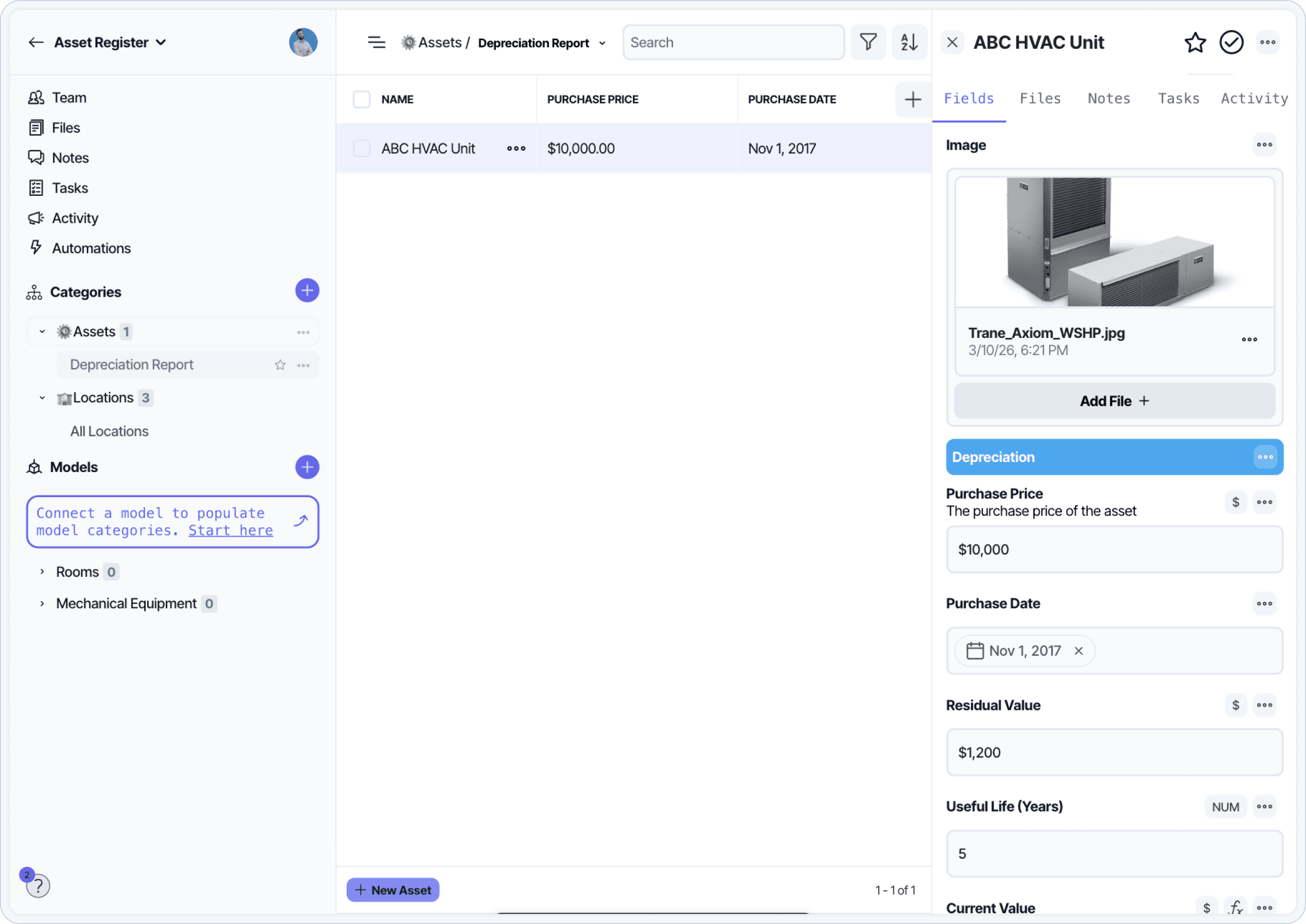Click the filter funnel icon
Viewport: 1306px width, 924px height.
point(868,42)
